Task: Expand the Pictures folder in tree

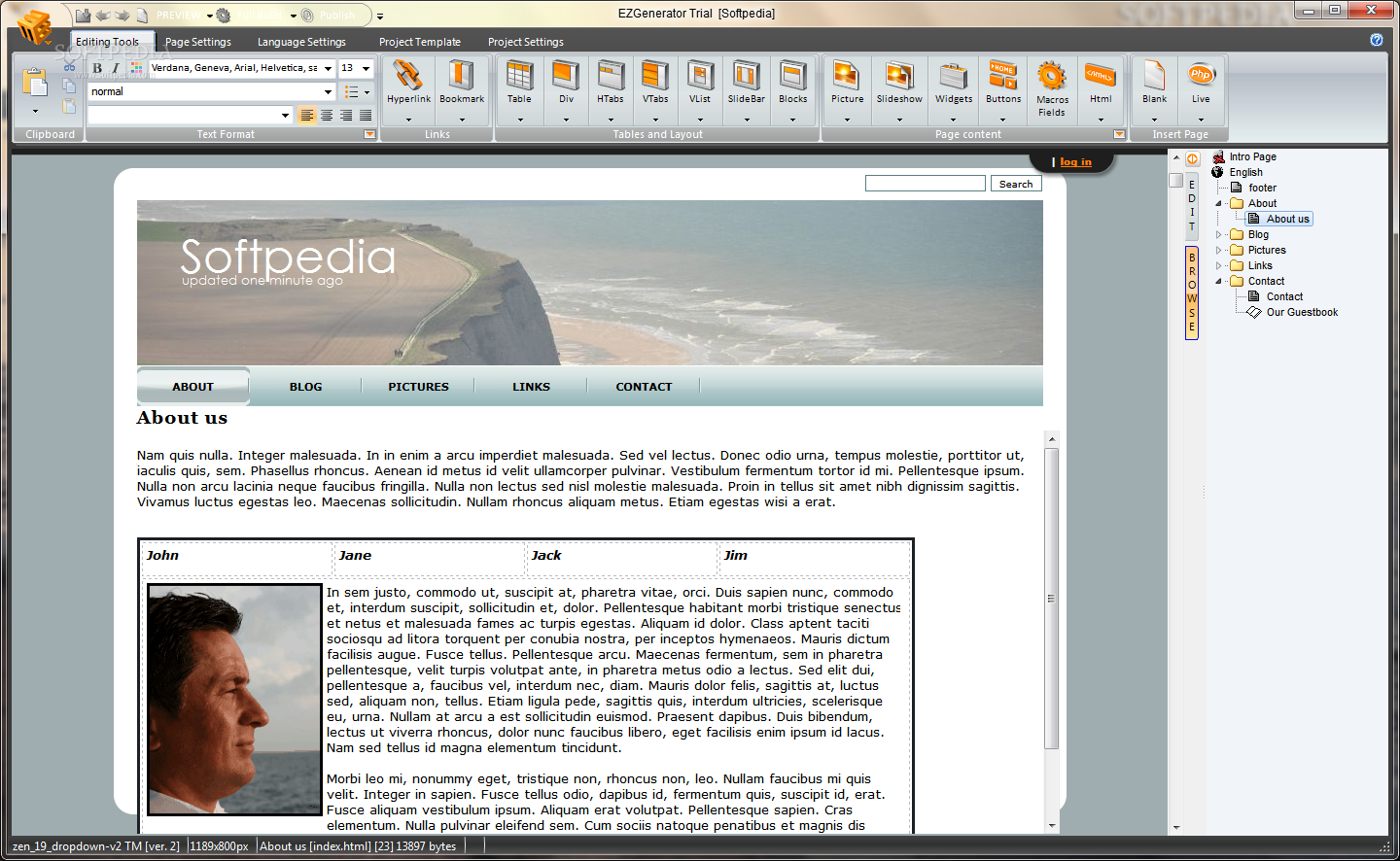Action: [x=1218, y=250]
